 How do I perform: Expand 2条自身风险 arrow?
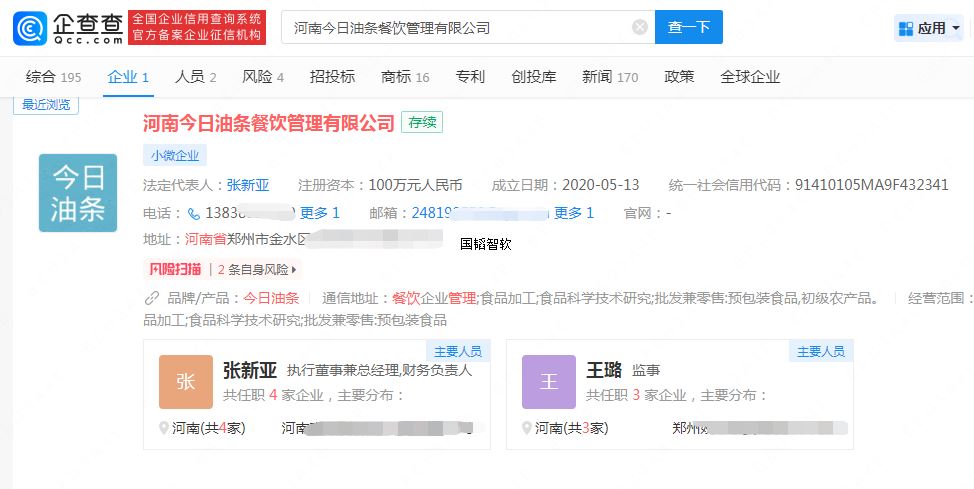point(293,270)
